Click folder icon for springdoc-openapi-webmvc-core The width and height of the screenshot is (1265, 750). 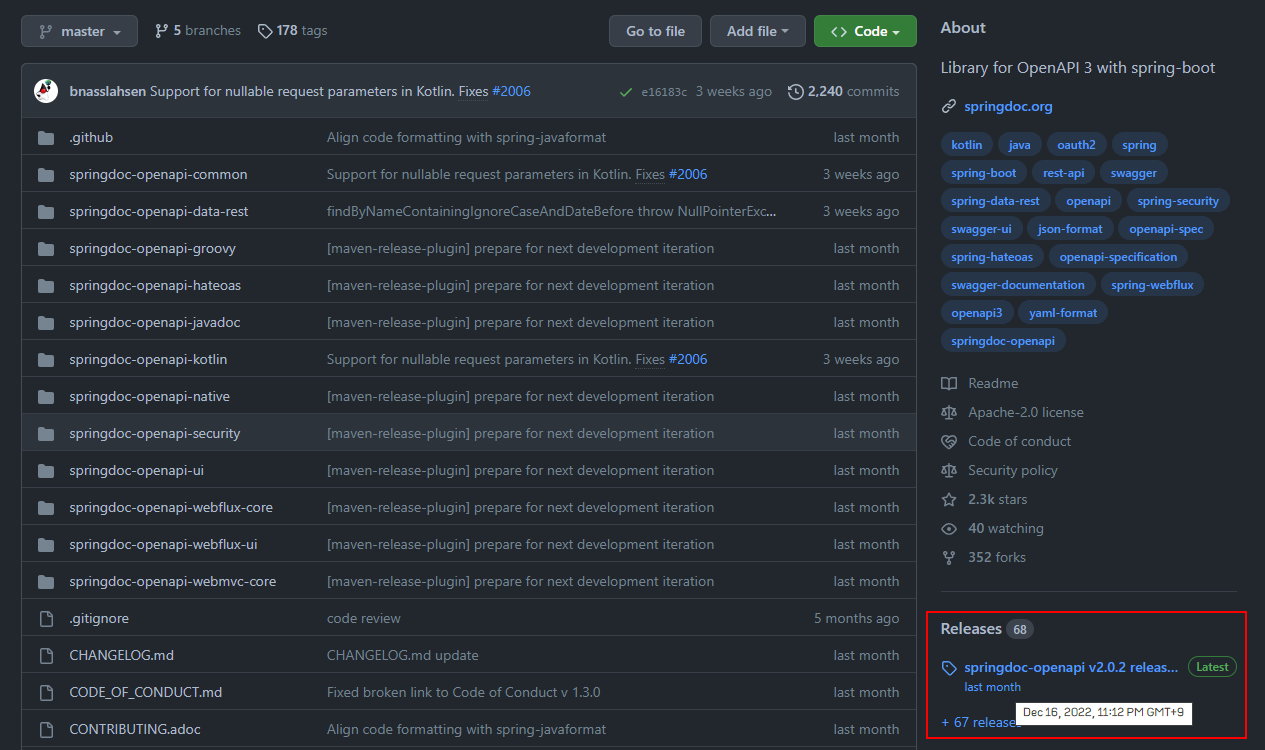(x=46, y=582)
